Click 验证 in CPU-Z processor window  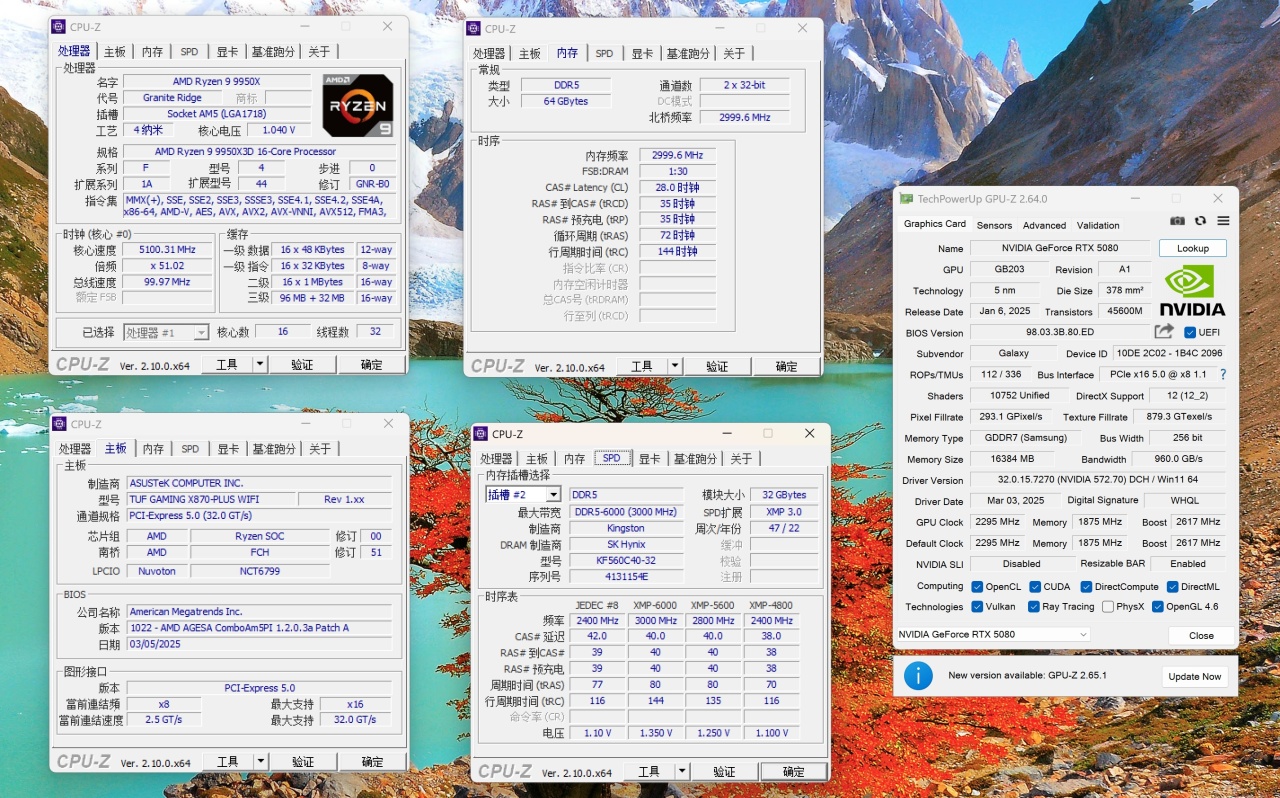tap(302, 365)
